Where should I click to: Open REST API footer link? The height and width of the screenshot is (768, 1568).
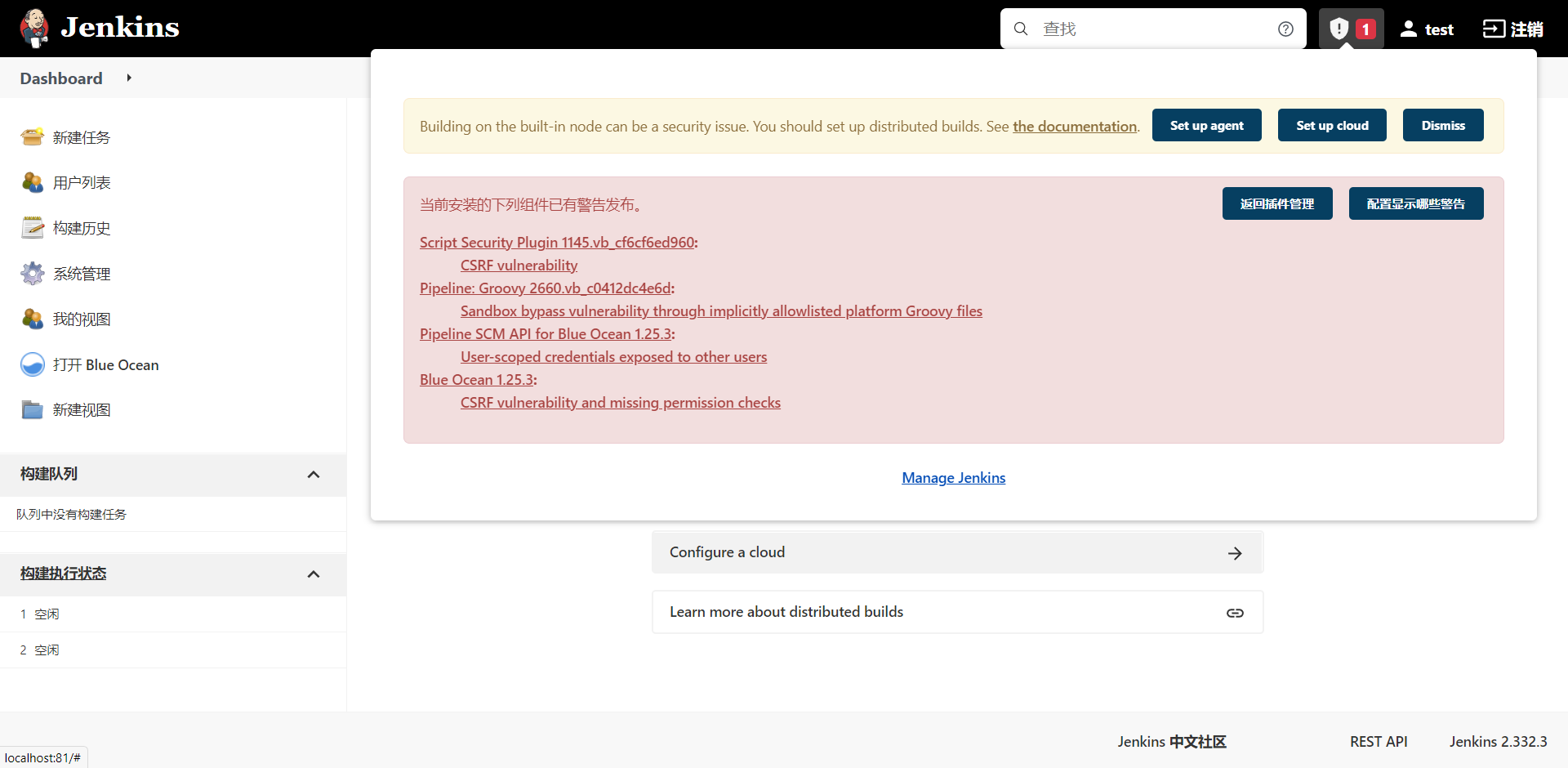click(1379, 742)
